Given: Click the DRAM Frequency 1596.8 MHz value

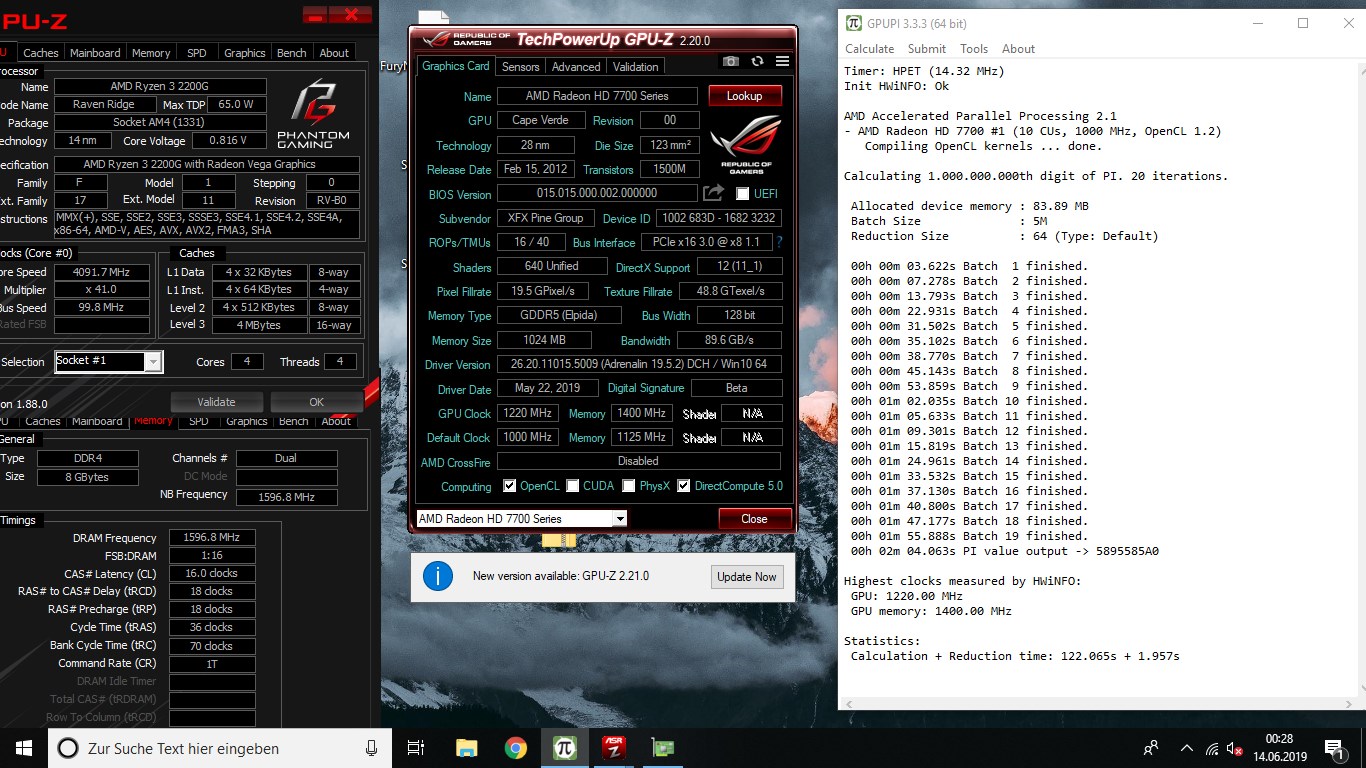Looking at the screenshot, I should point(212,537).
